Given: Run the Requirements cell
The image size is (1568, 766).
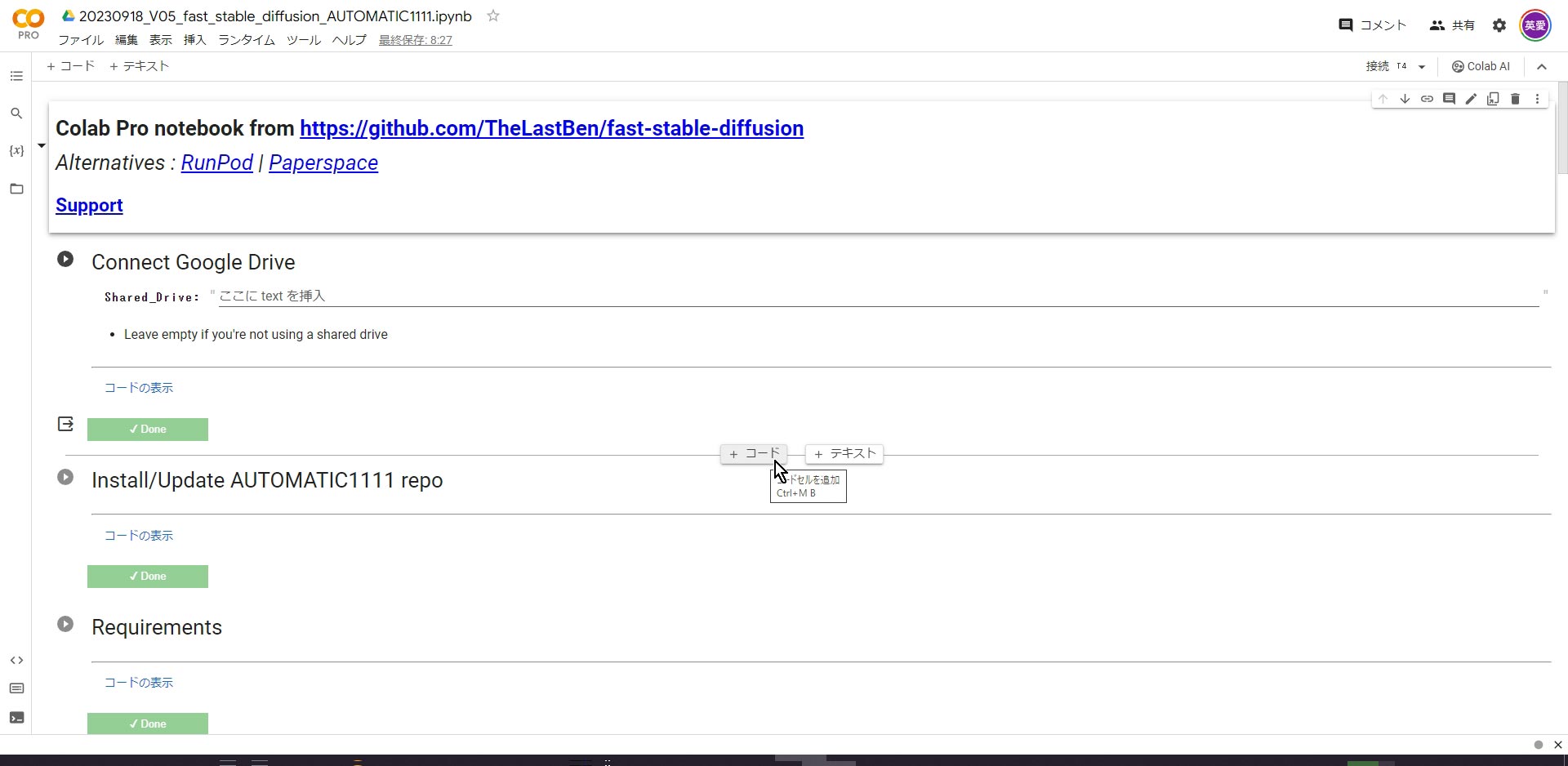Looking at the screenshot, I should 65,625.
